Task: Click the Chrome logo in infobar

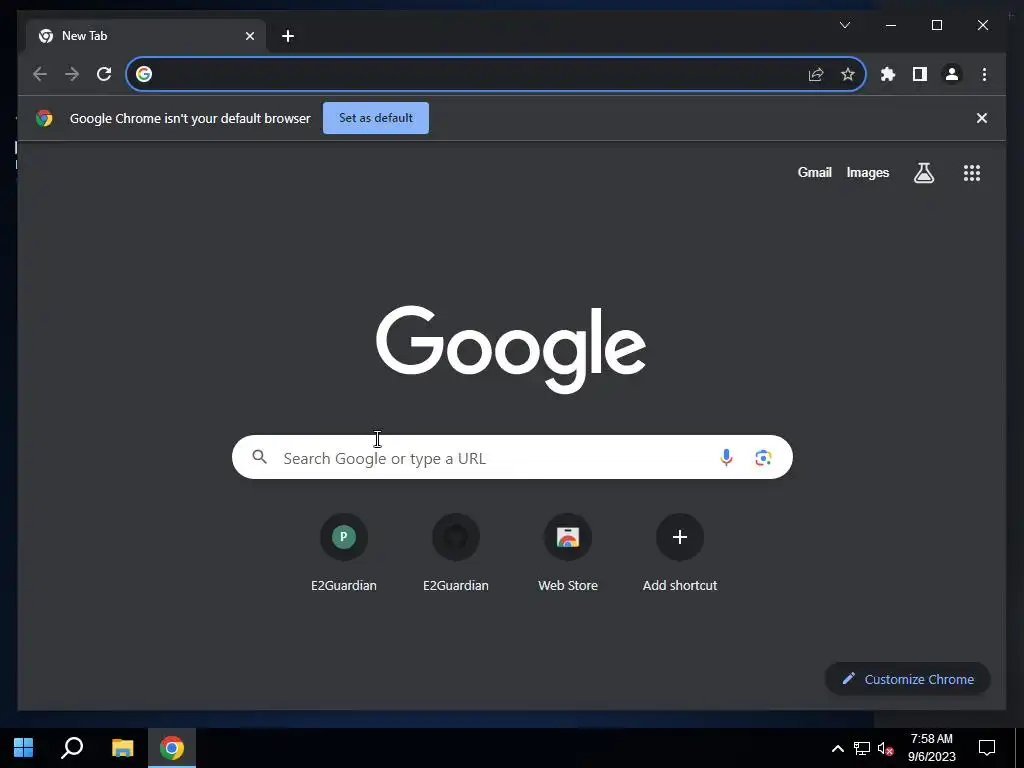Action: coord(44,118)
